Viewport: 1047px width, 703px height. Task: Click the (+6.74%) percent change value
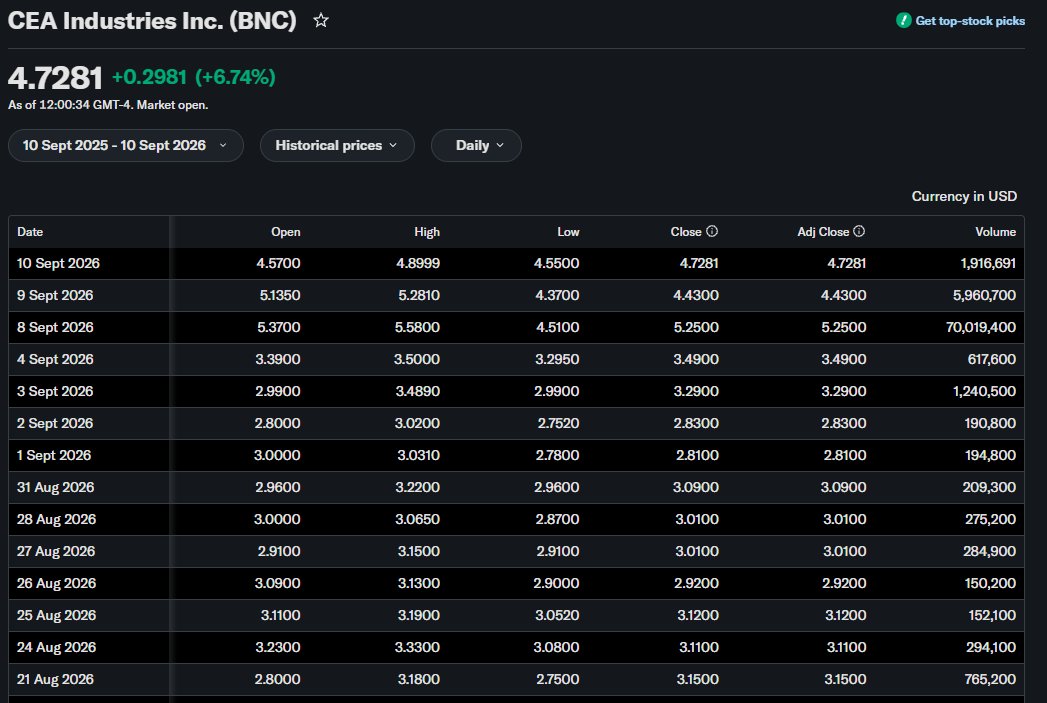[235, 77]
